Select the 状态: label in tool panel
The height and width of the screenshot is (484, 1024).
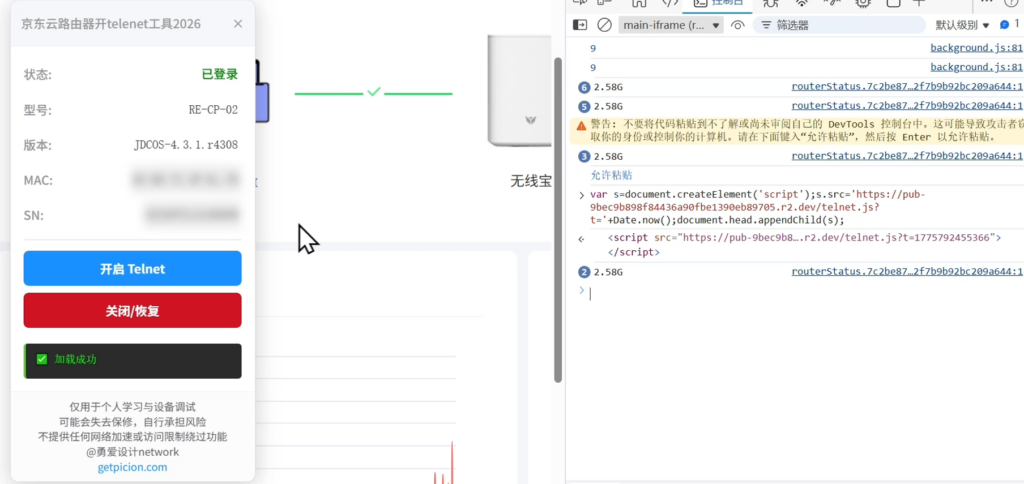point(38,74)
